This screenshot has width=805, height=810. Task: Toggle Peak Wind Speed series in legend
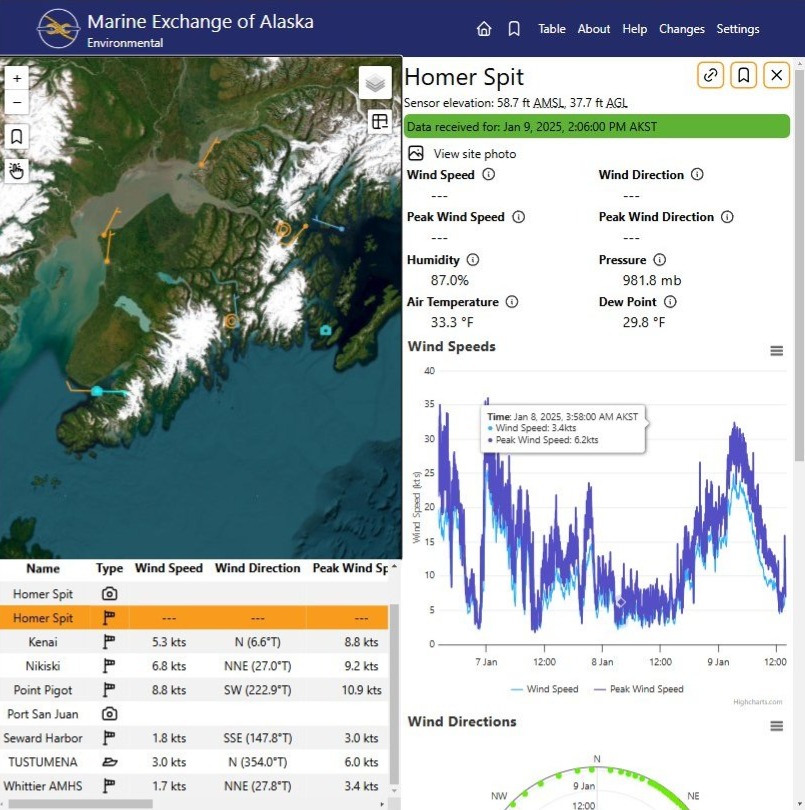pos(638,689)
